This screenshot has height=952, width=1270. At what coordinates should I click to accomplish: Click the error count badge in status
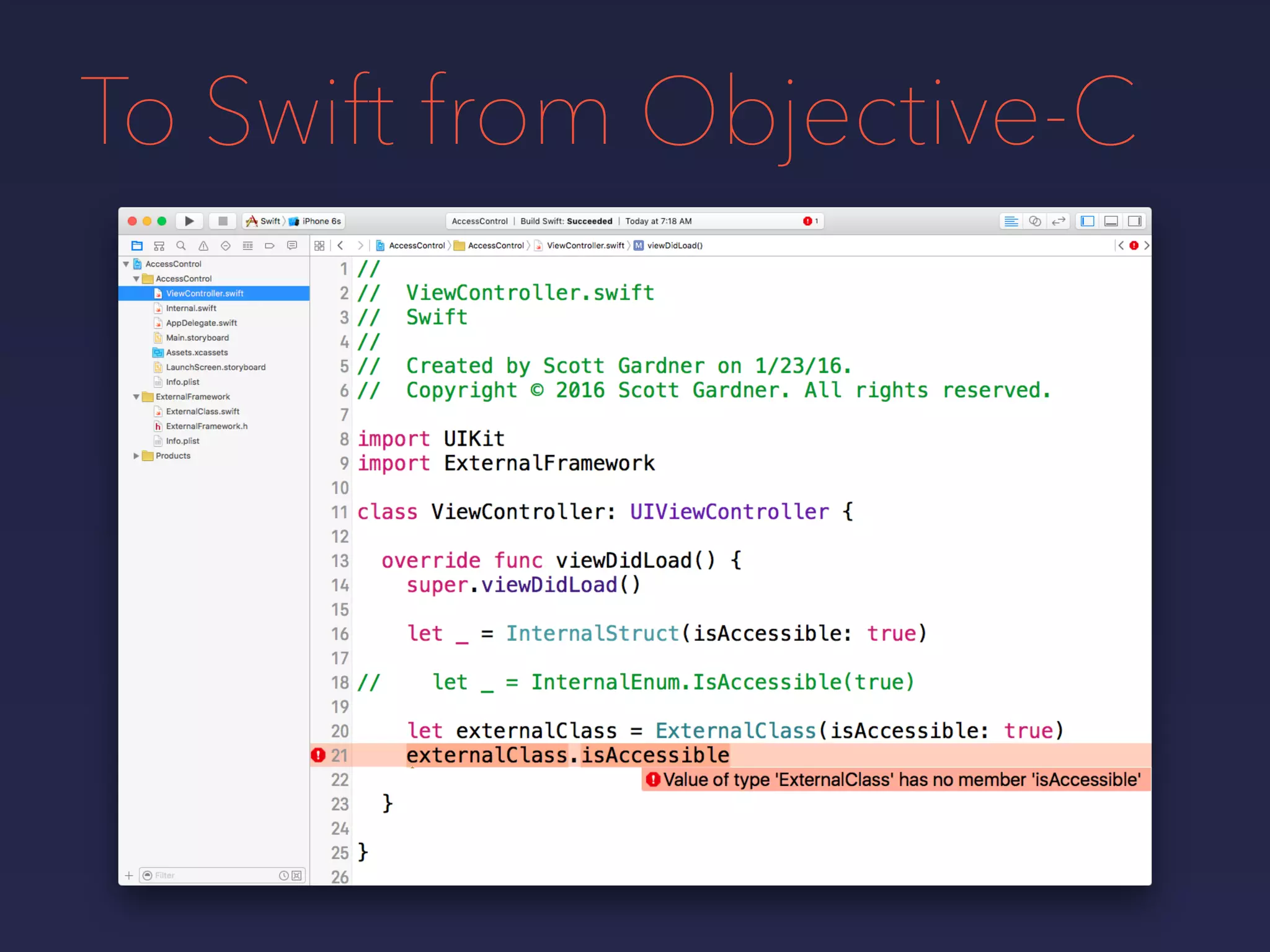(810, 221)
